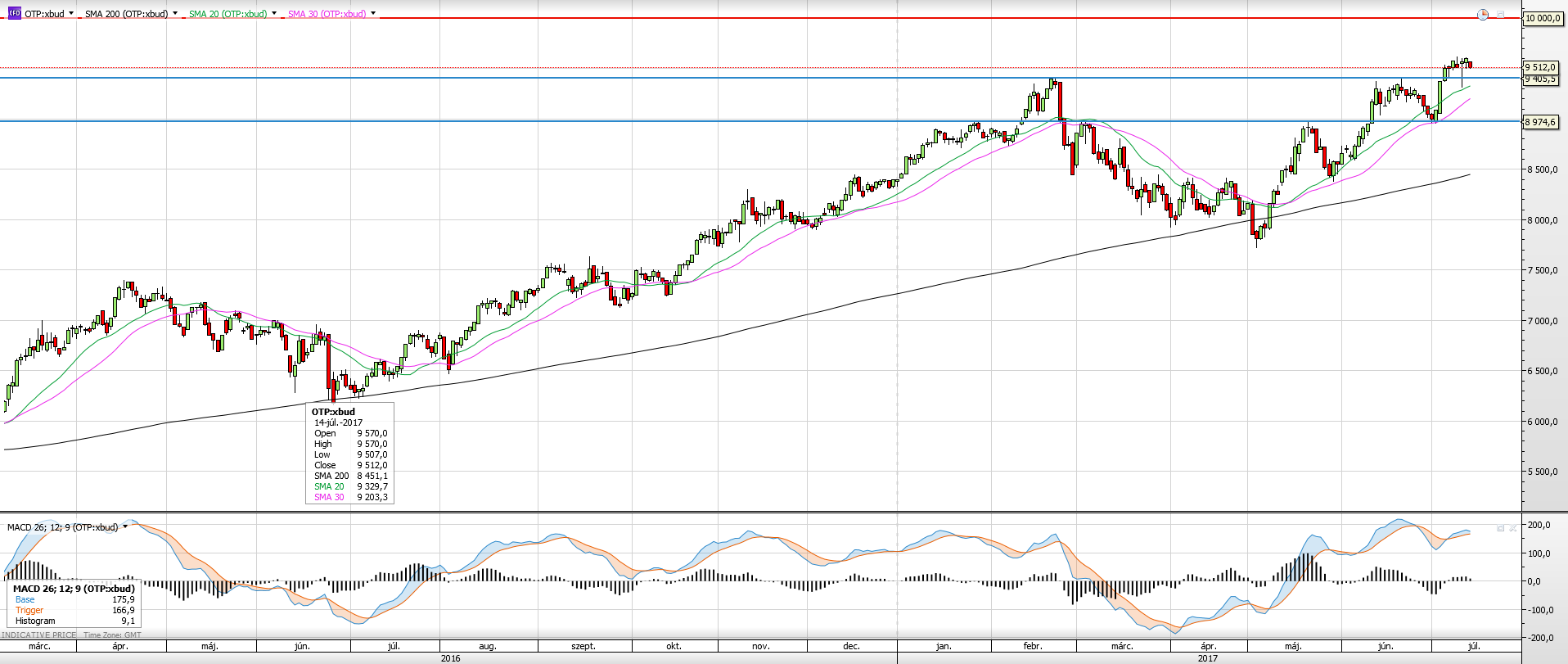Click the '14-júl.-2017' date in data box

[x=339, y=422]
